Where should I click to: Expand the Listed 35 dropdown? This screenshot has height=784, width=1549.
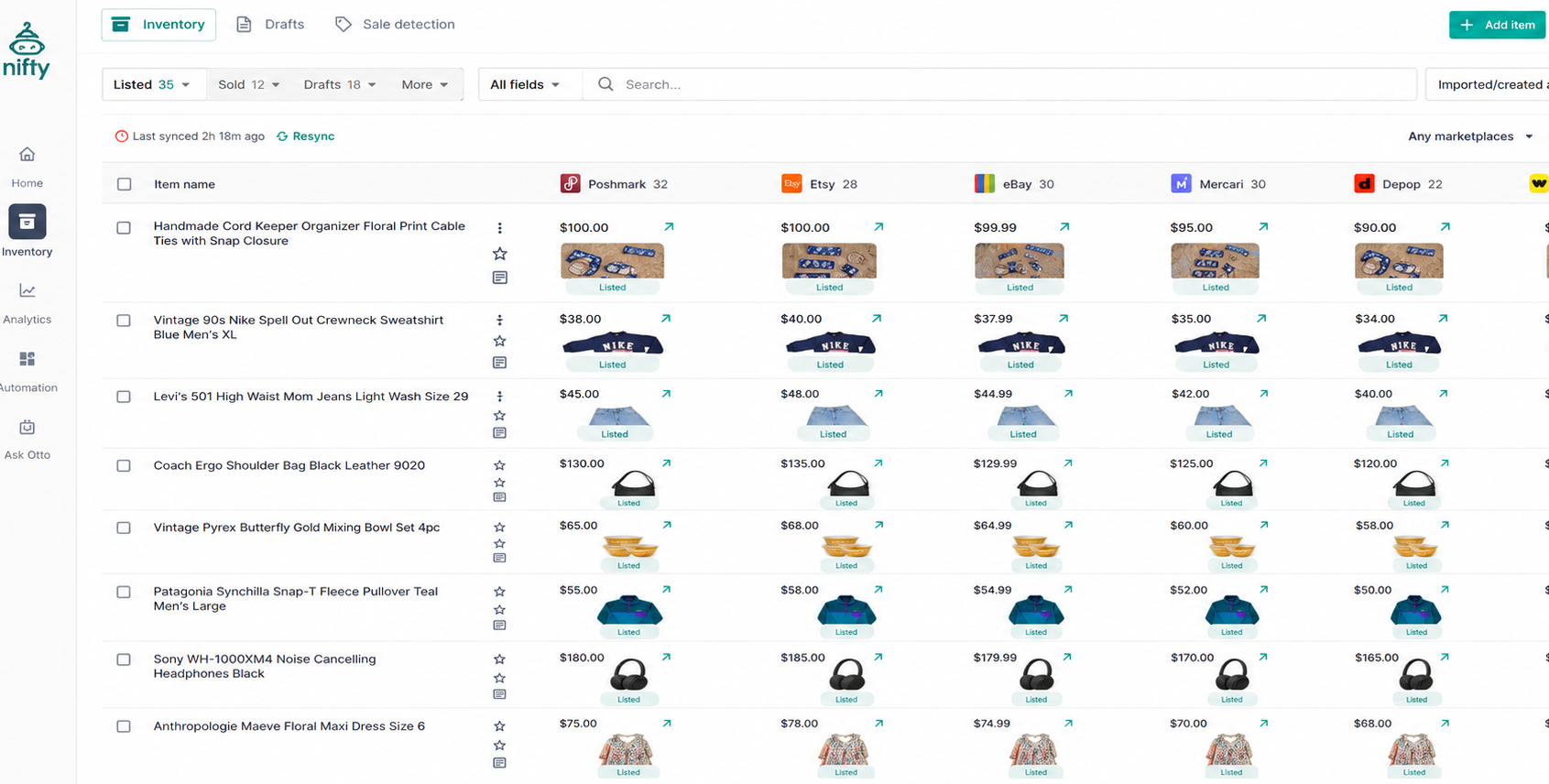click(x=153, y=84)
